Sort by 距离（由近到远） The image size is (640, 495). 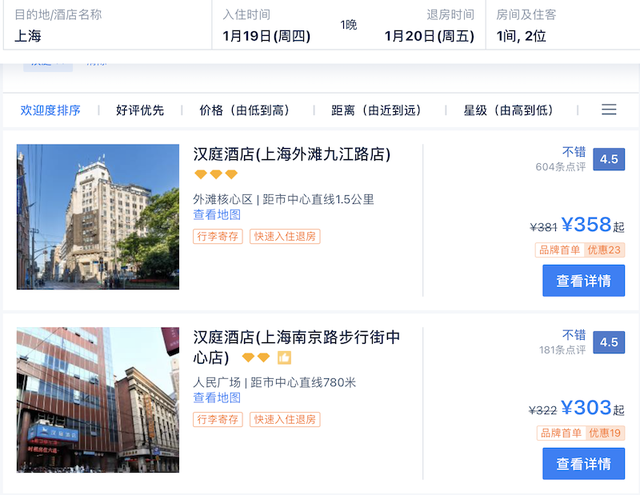(x=376, y=110)
